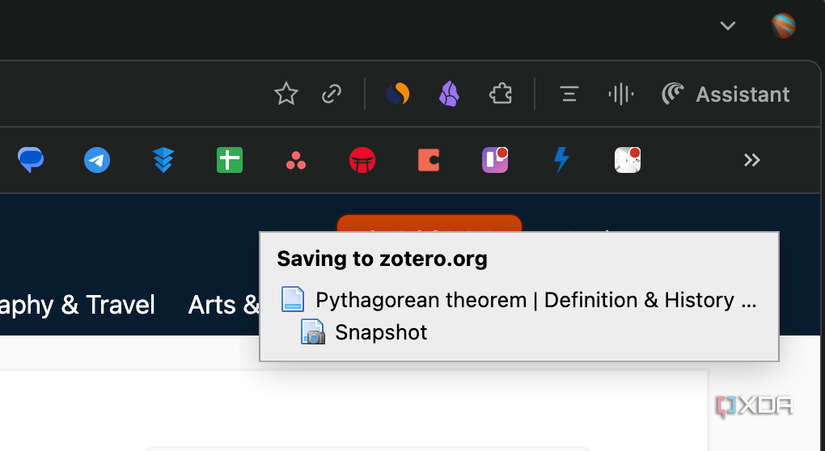825x451 pixels.
Task: Open the green plus sign bookmark
Action: point(230,160)
